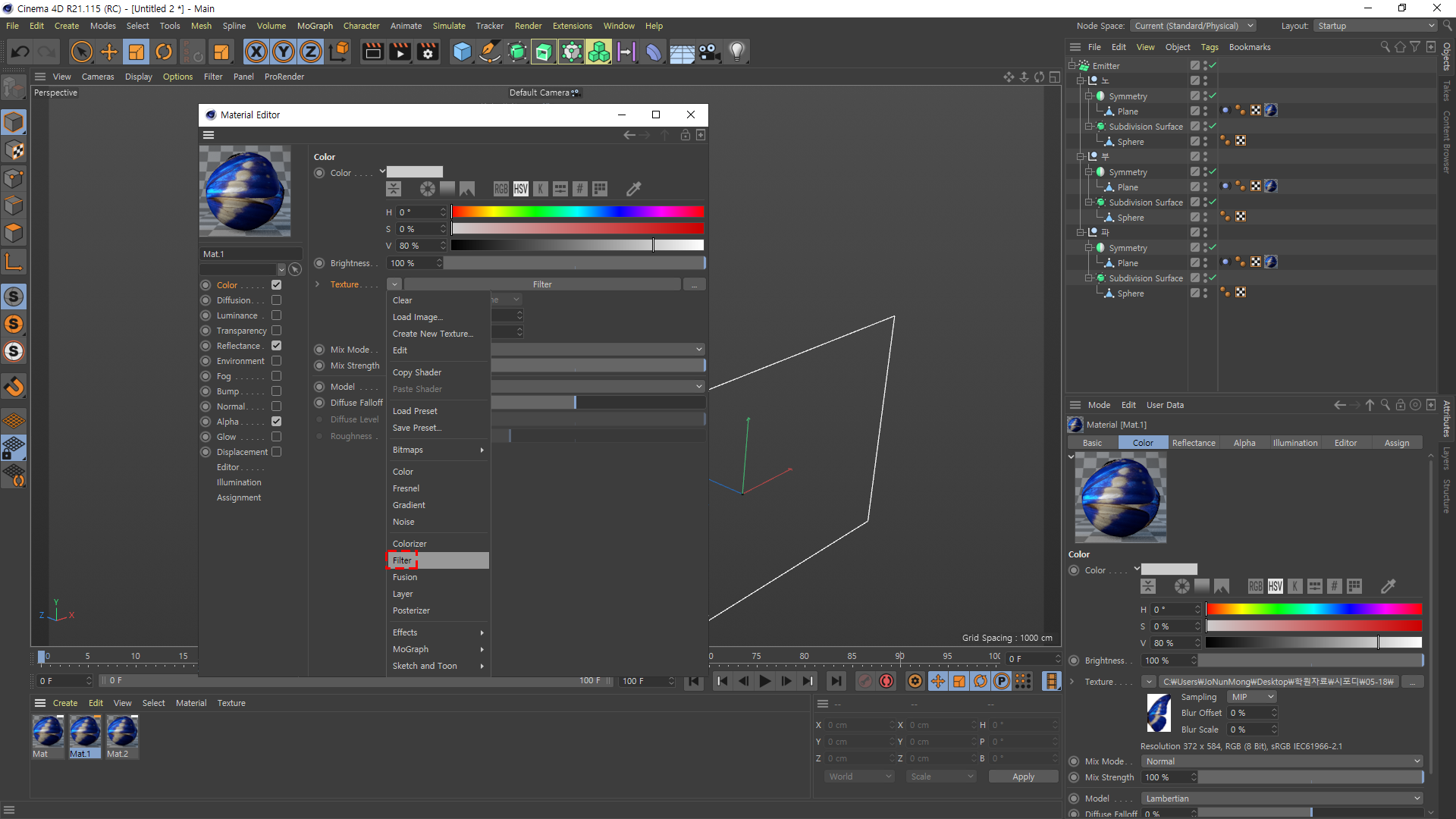Select the Rotate tool icon

click(x=164, y=52)
